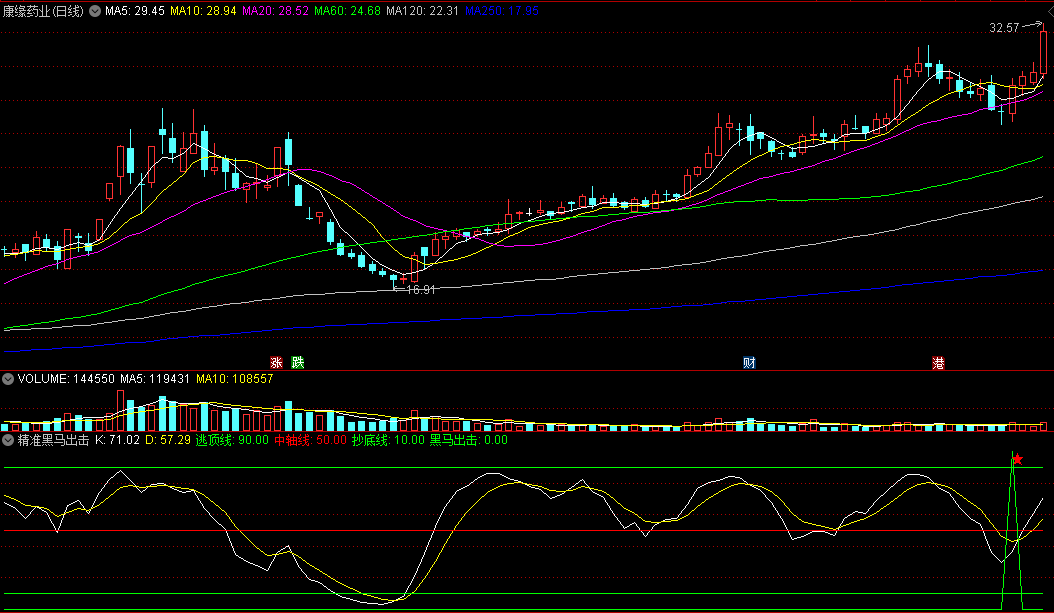Click the 16.91 low price label
Image resolution: width=1054 pixels, height=613 pixels.
click(421, 290)
